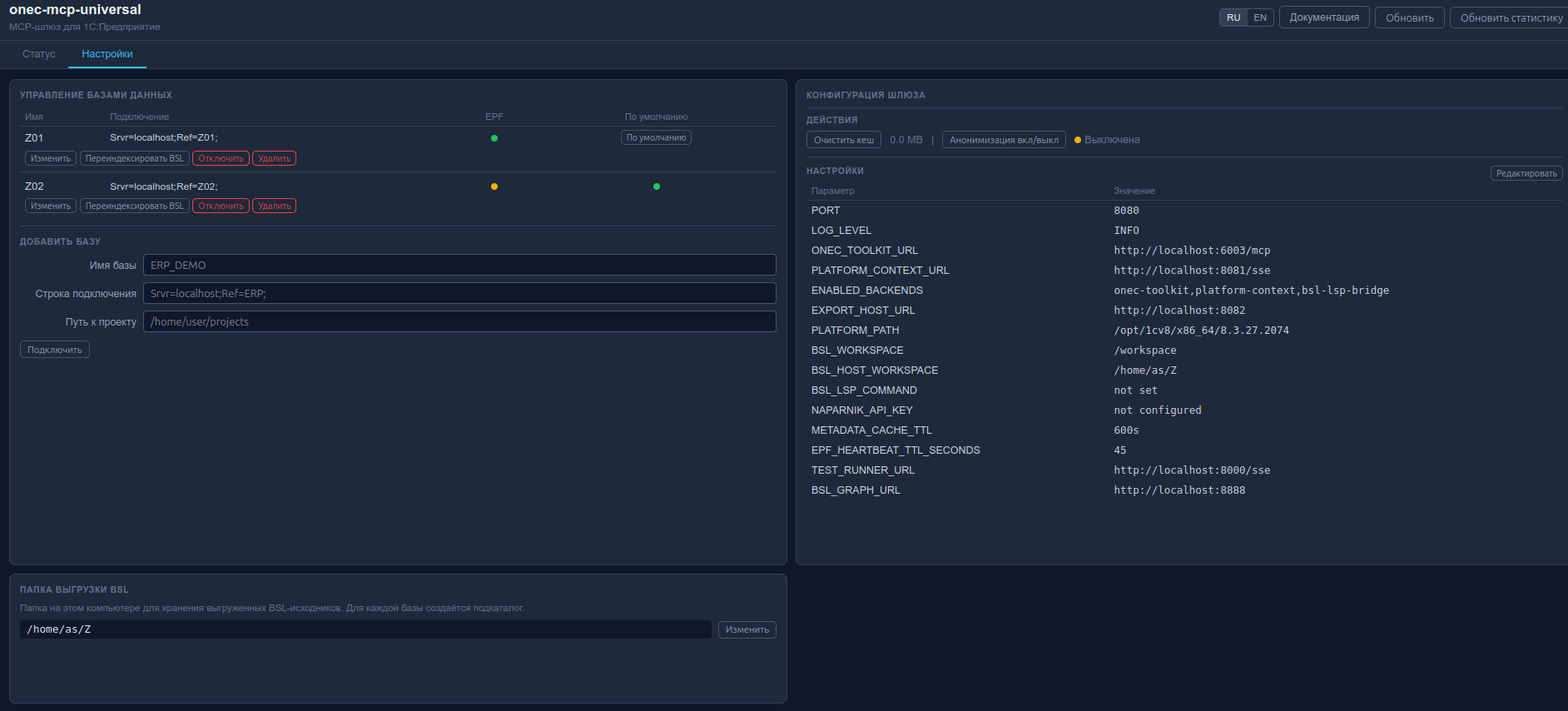Reindex BSL for database Z02
The height and width of the screenshot is (711, 1568).
tap(135, 206)
